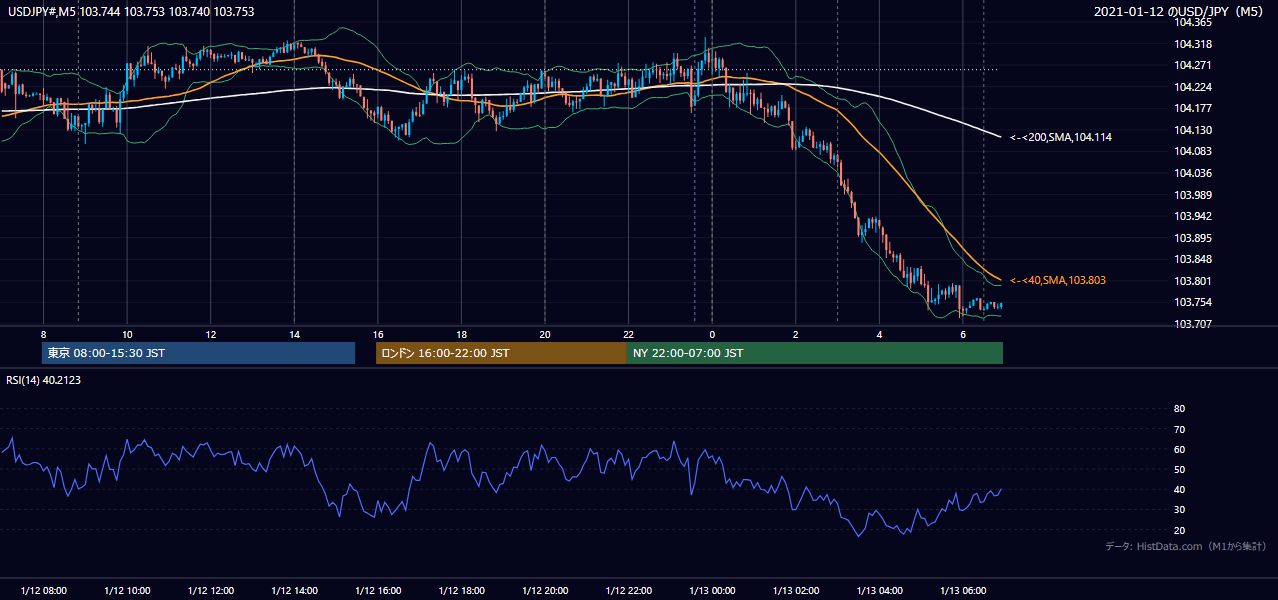Click hour label 10 under price chart
Image resolution: width=1278 pixels, height=600 pixels.
pos(127,334)
